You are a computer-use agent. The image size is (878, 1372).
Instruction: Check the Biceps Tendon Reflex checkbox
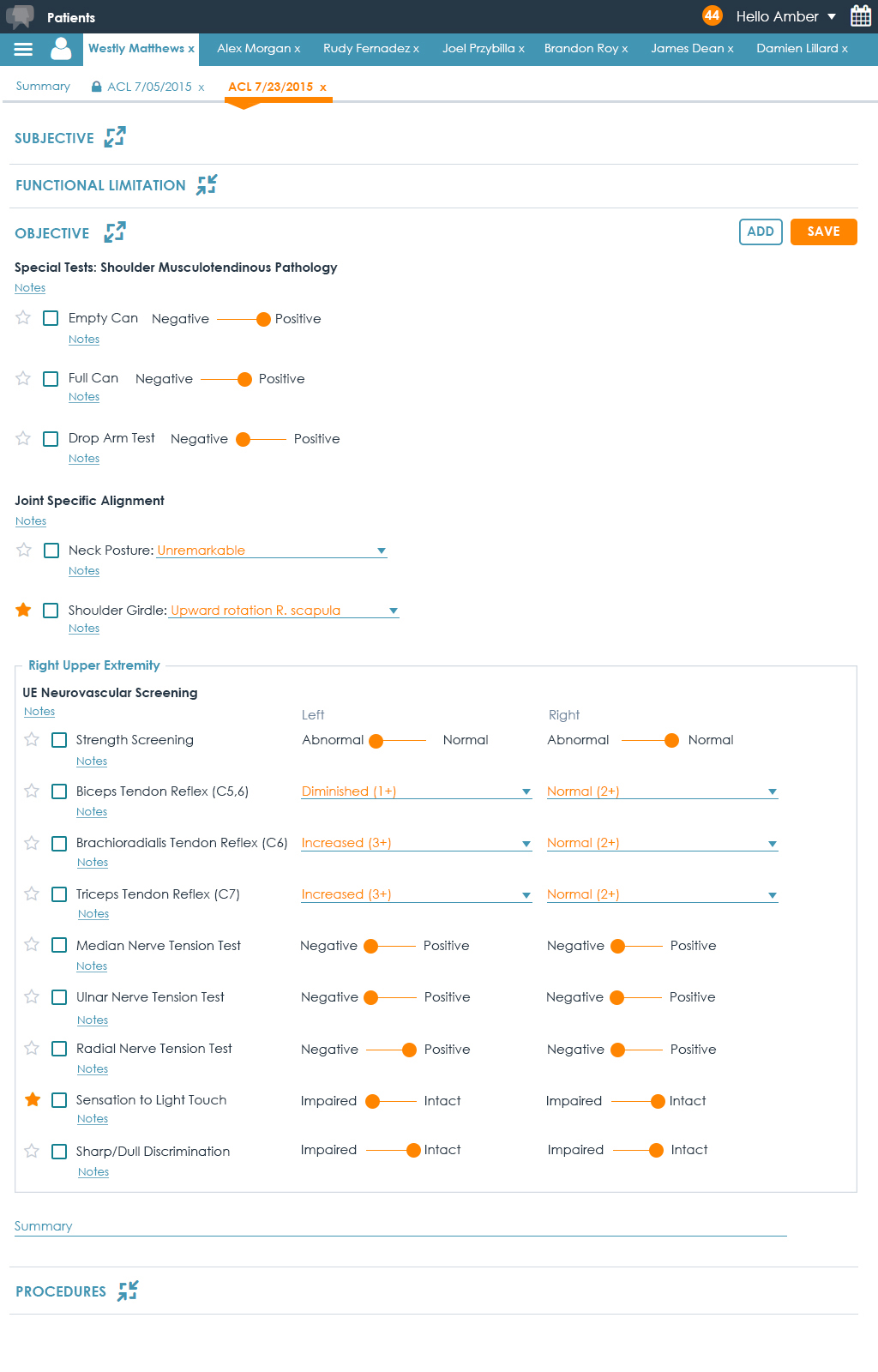[59, 791]
